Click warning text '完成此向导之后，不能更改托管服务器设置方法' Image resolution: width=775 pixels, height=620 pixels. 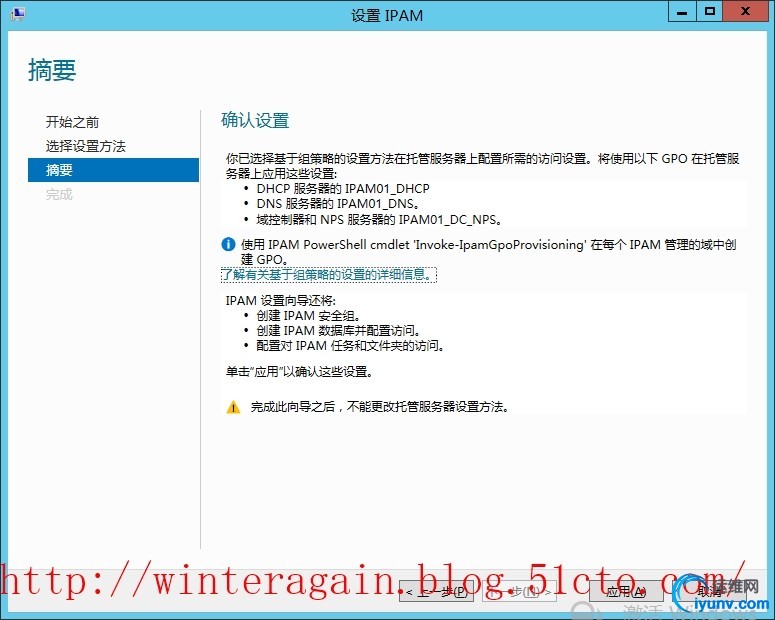click(380, 407)
